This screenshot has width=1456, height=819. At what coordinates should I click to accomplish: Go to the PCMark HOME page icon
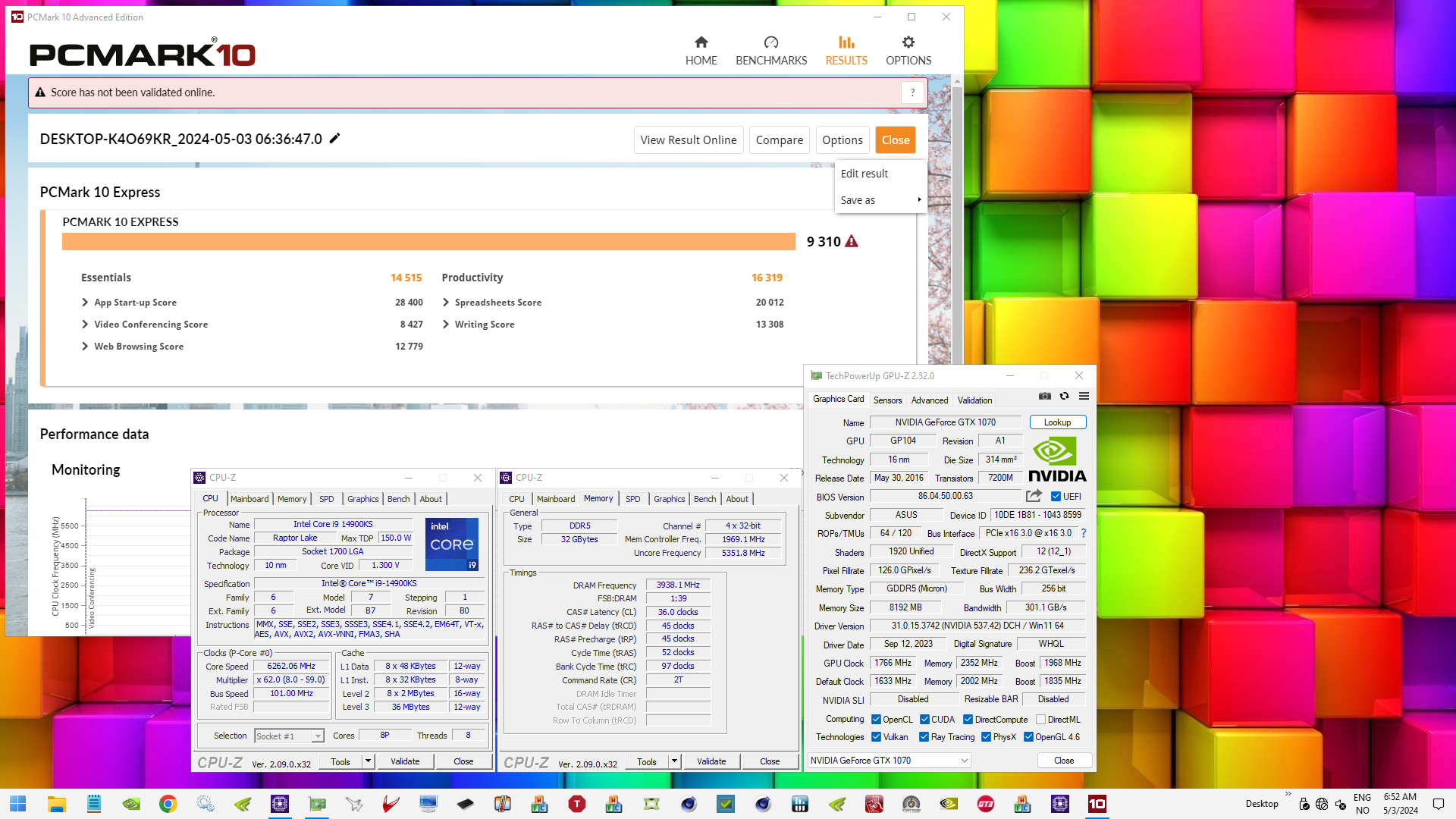click(x=701, y=42)
